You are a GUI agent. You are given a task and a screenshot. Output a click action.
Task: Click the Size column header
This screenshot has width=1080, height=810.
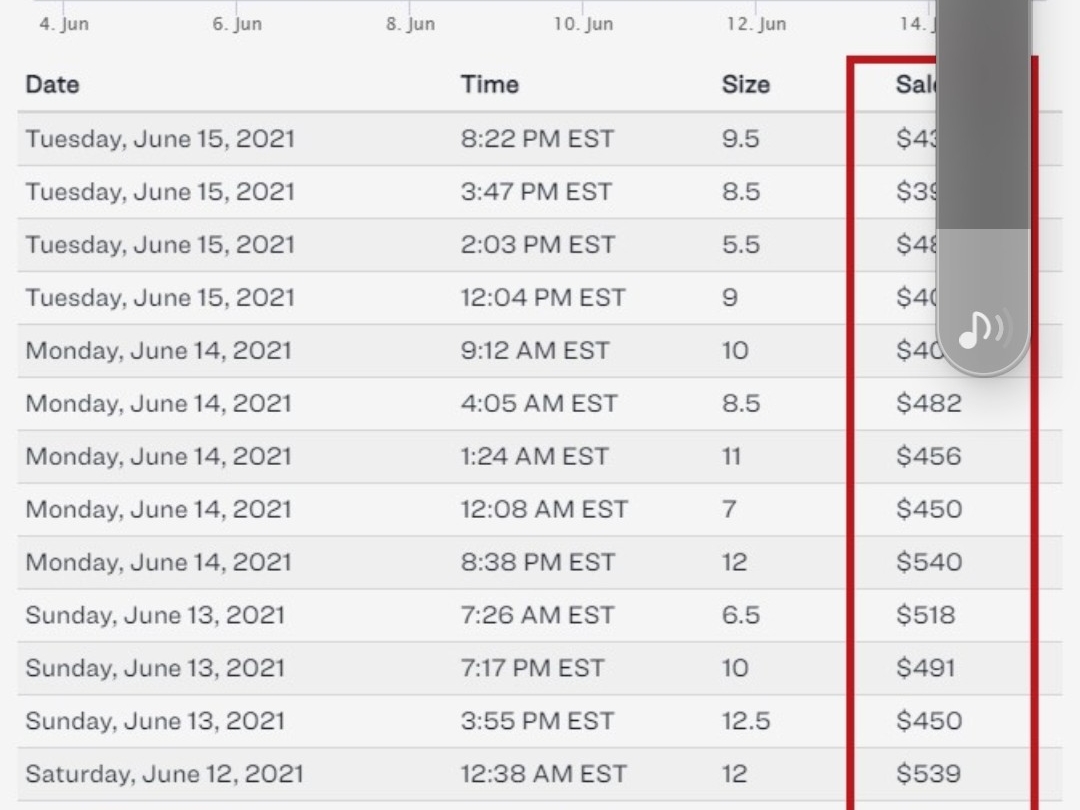(746, 85)
